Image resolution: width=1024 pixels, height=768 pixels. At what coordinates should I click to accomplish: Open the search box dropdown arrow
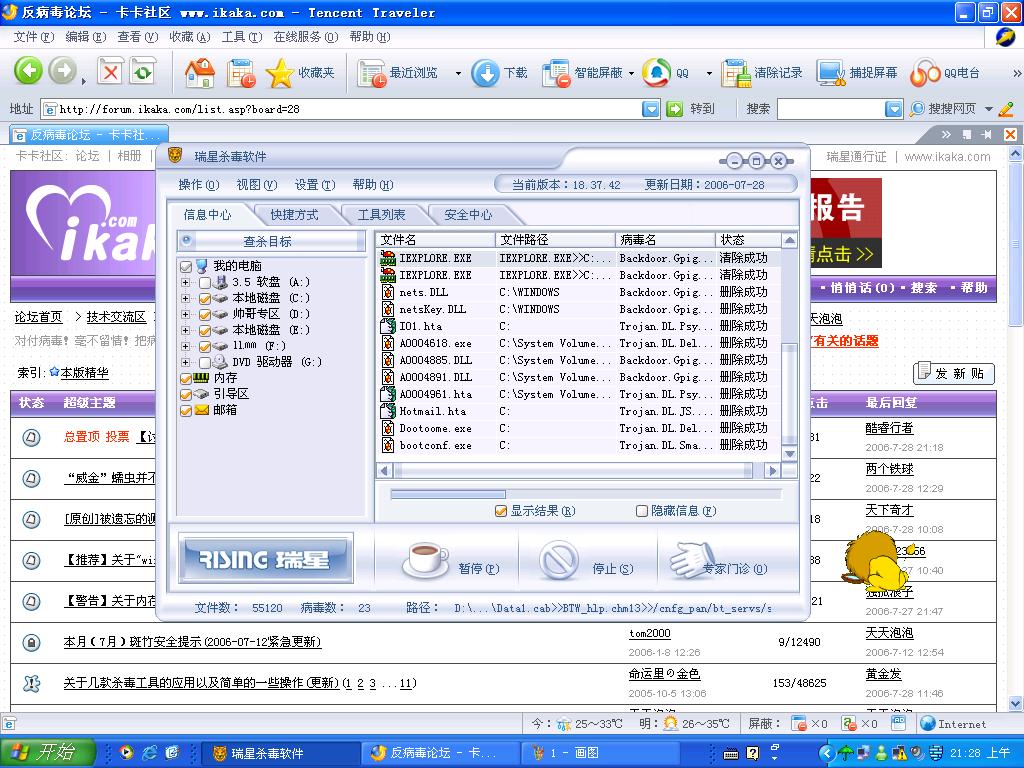(894, 109)
